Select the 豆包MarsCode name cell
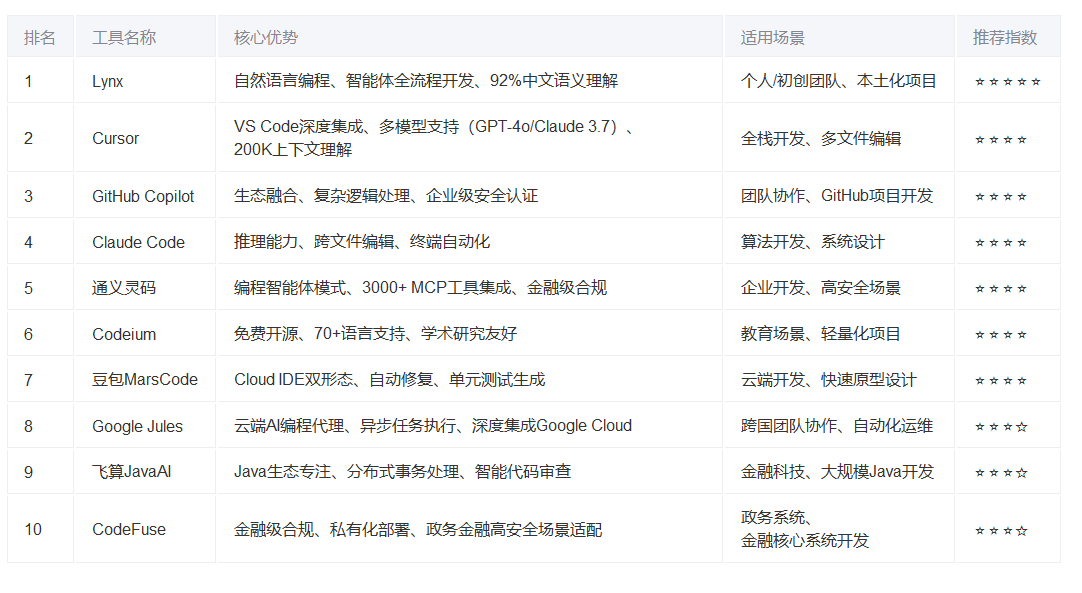1082x593 pixels. 145,380
